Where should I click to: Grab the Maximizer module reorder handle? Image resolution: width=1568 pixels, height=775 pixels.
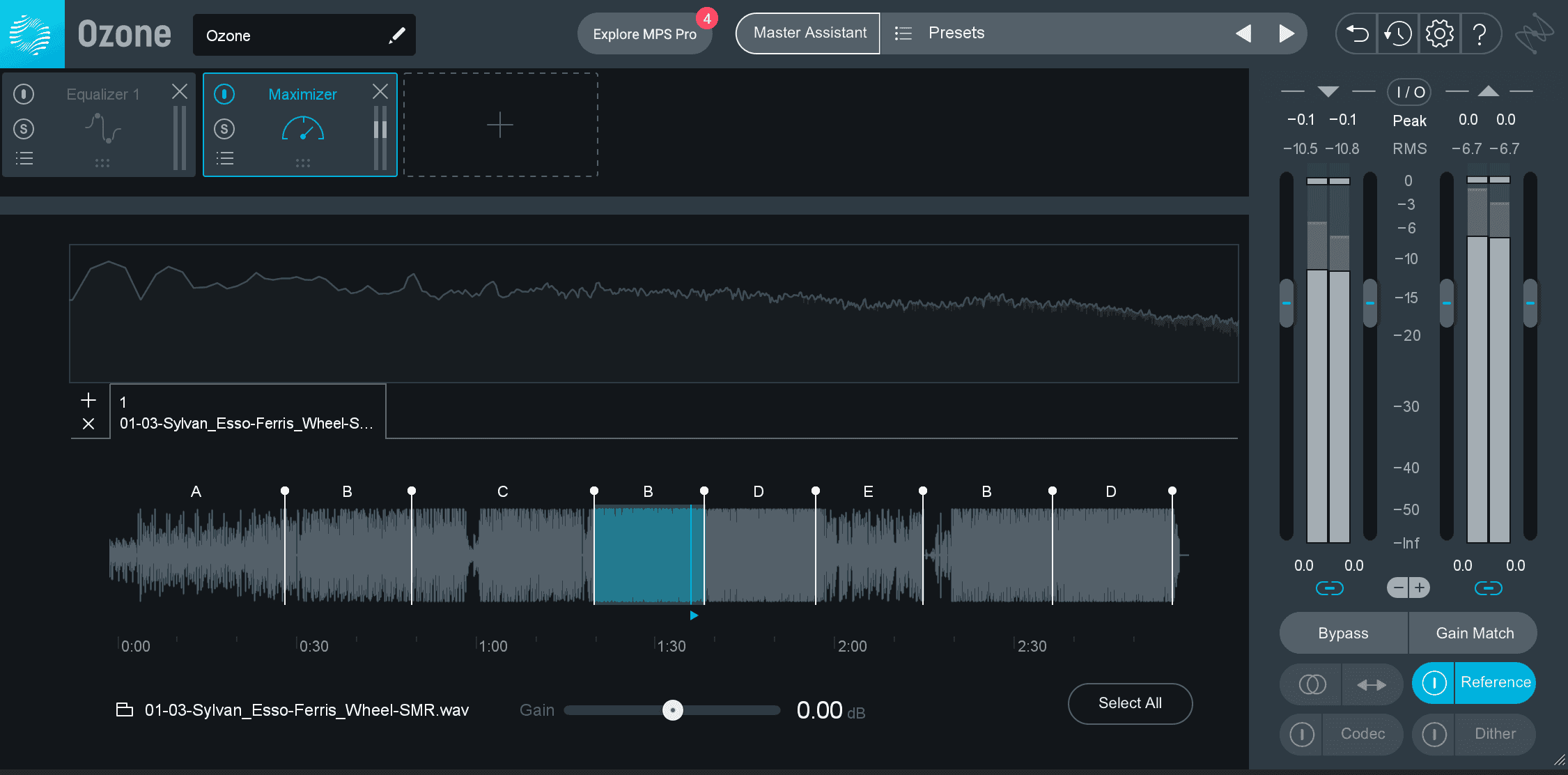pyautogui.click(x=302, y=163)
